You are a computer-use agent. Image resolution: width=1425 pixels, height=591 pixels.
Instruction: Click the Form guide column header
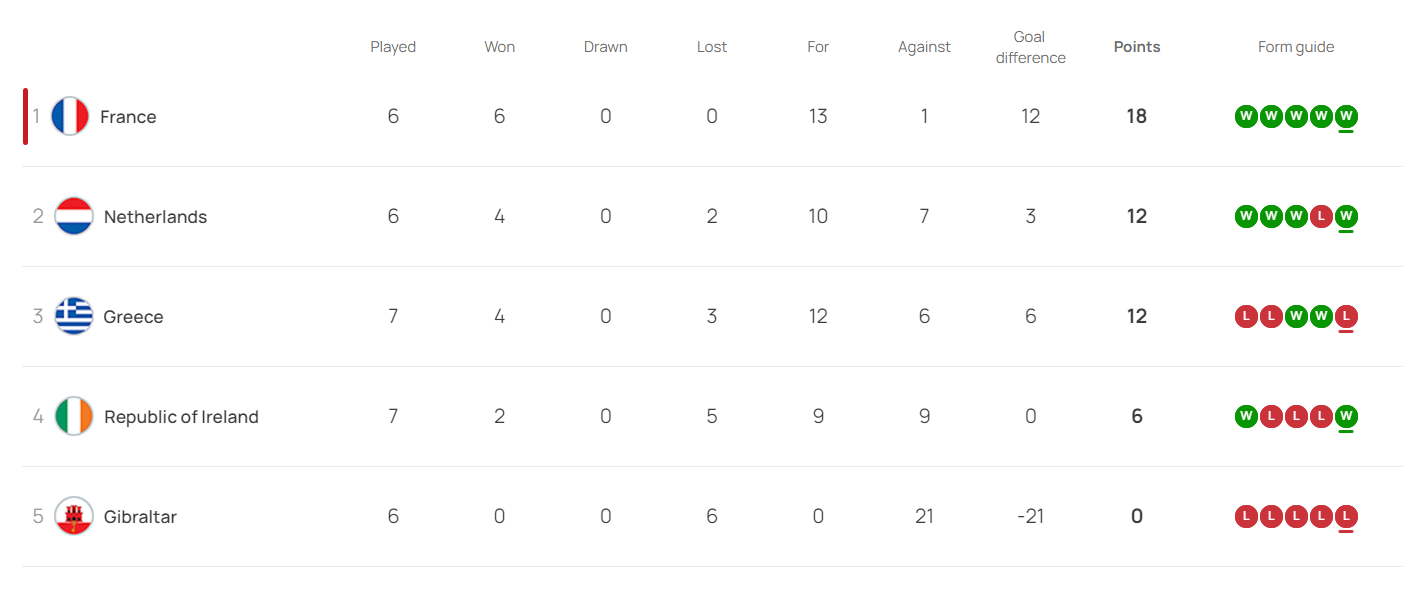1295,47
